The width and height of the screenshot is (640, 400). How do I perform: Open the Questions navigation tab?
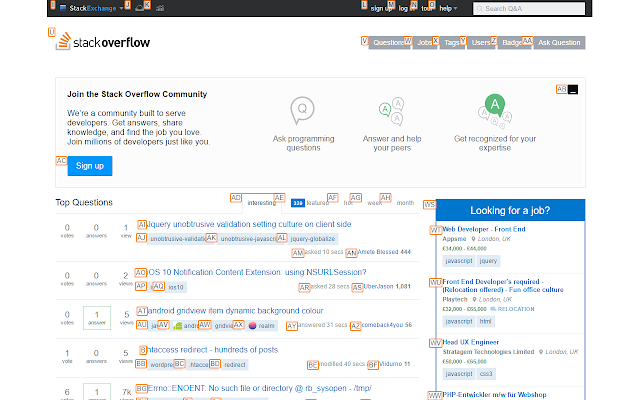389,42
